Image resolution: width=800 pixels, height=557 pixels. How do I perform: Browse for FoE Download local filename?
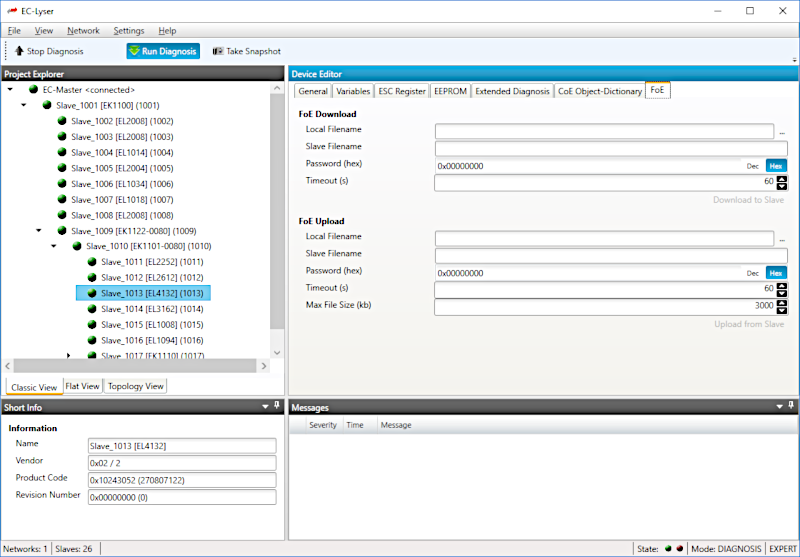(x=782, y=131)
